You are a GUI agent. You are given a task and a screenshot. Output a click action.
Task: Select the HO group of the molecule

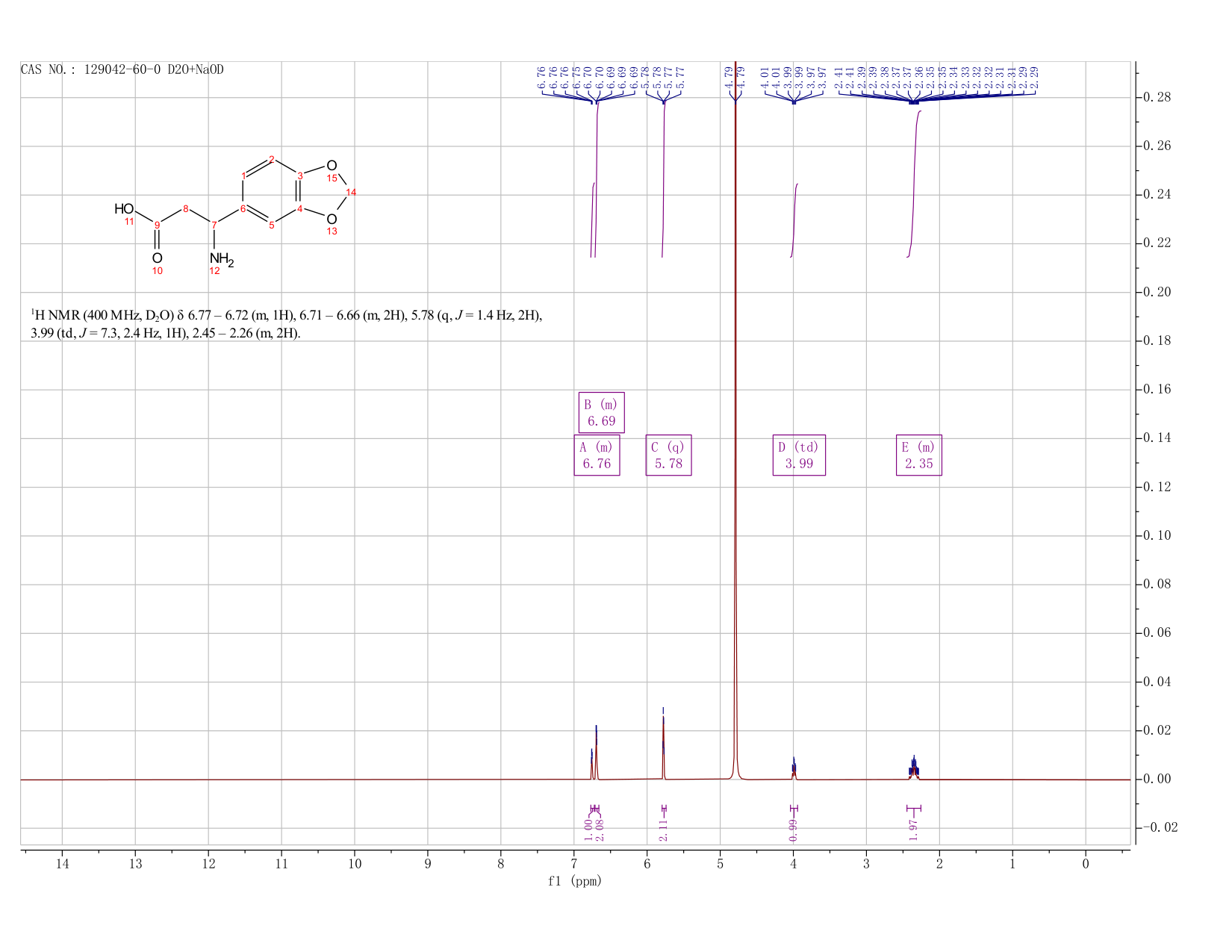[x=124, y=208]
